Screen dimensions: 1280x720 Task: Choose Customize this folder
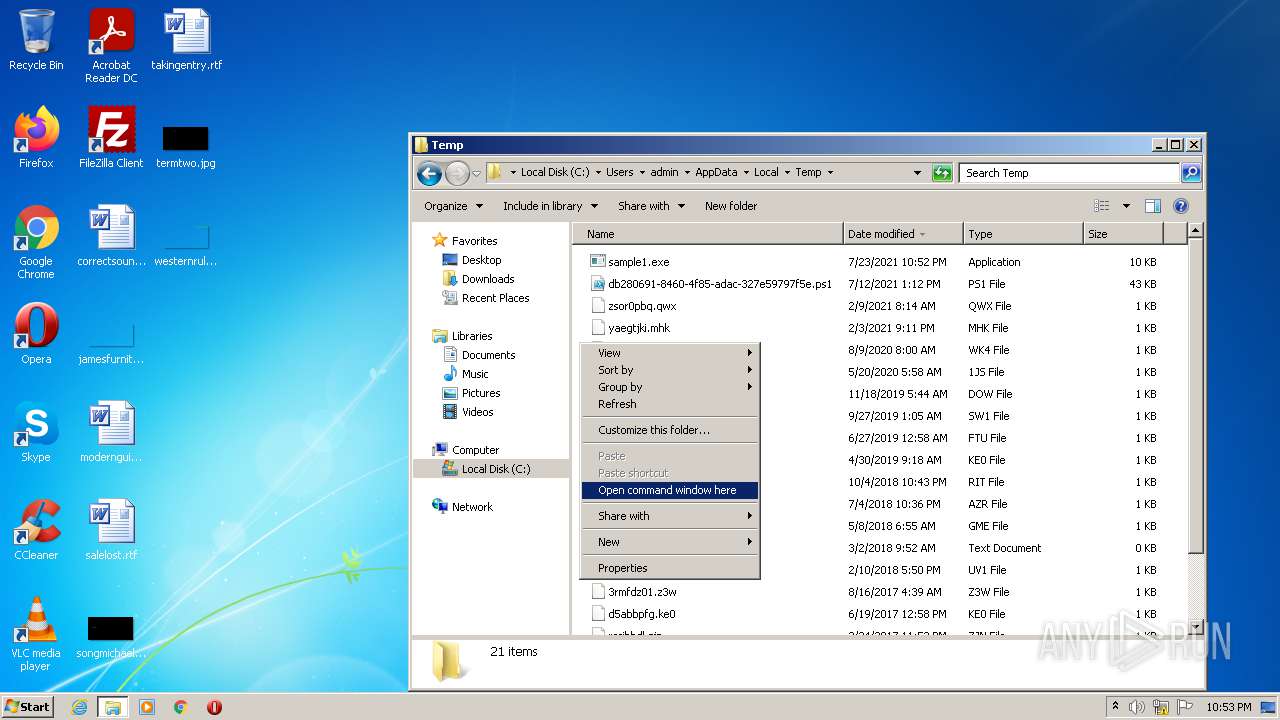(x=670, y=430)
